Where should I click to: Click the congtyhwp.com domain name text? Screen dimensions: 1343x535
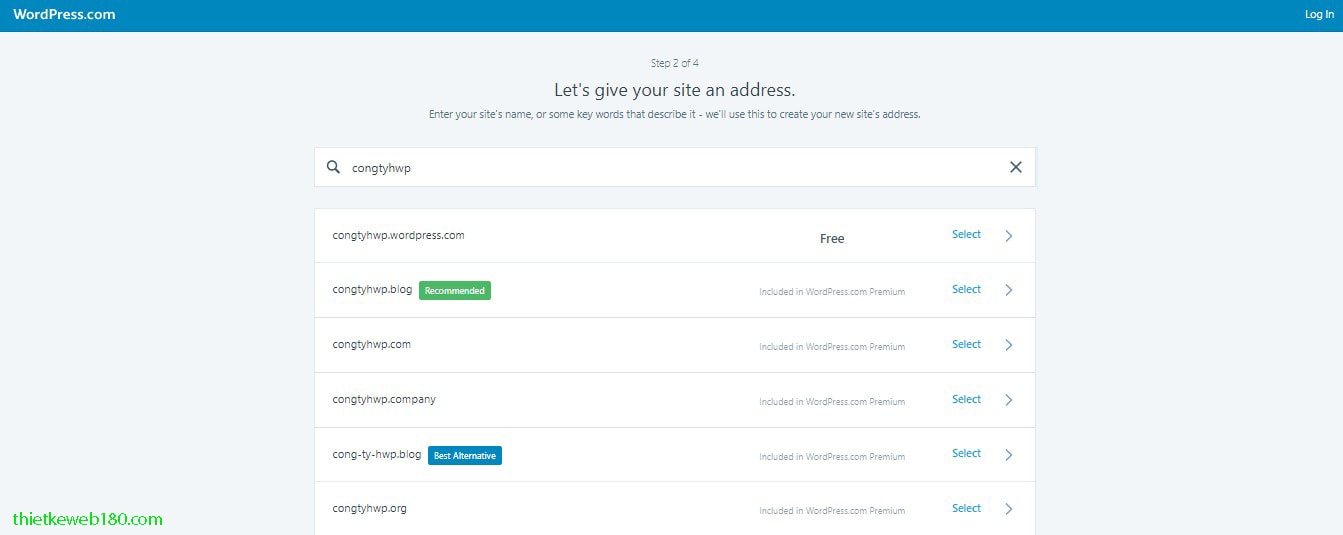[371, 344]
